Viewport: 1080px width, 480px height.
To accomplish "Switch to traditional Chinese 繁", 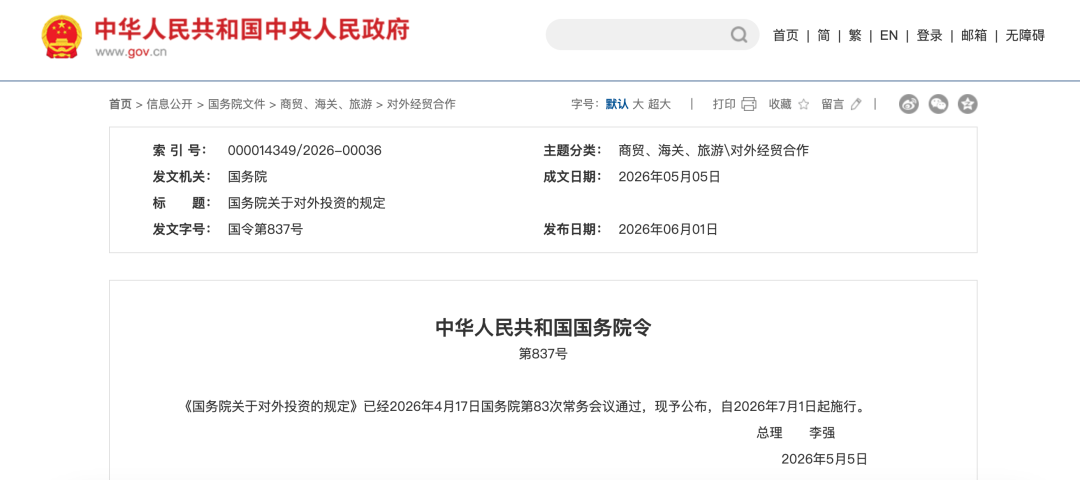I will point(855,36).
